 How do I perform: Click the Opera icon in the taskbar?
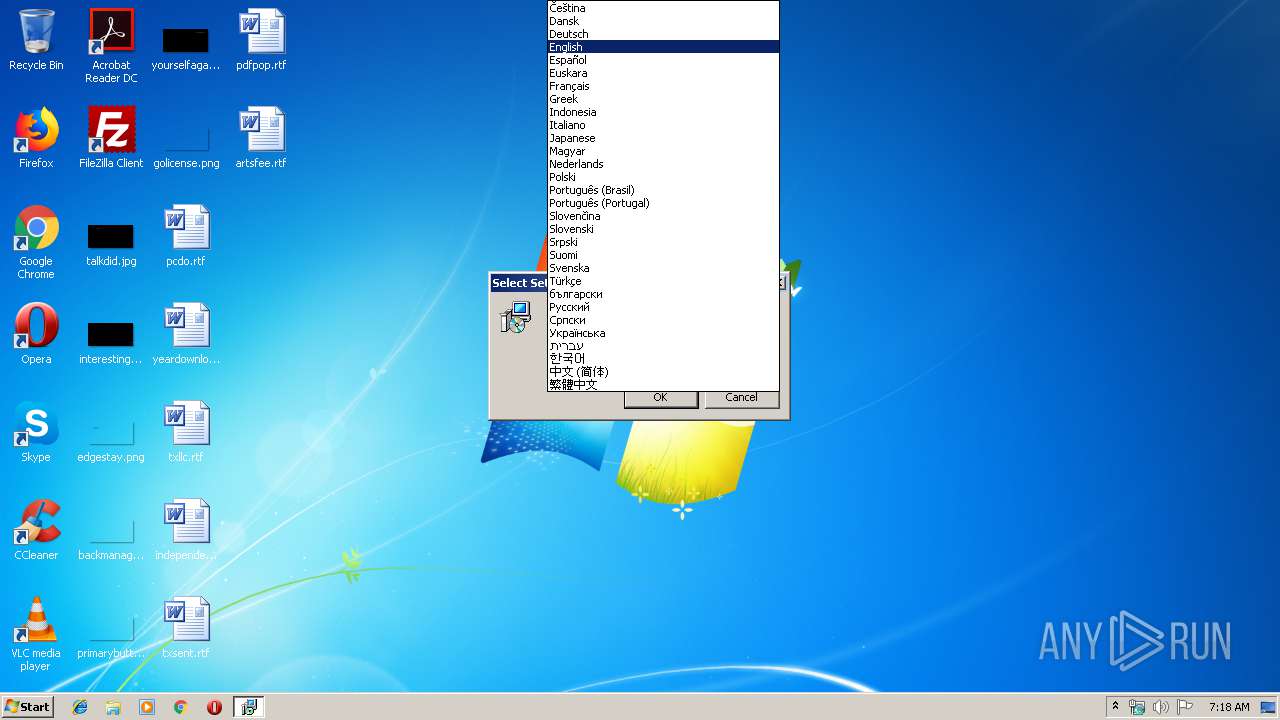214,707
